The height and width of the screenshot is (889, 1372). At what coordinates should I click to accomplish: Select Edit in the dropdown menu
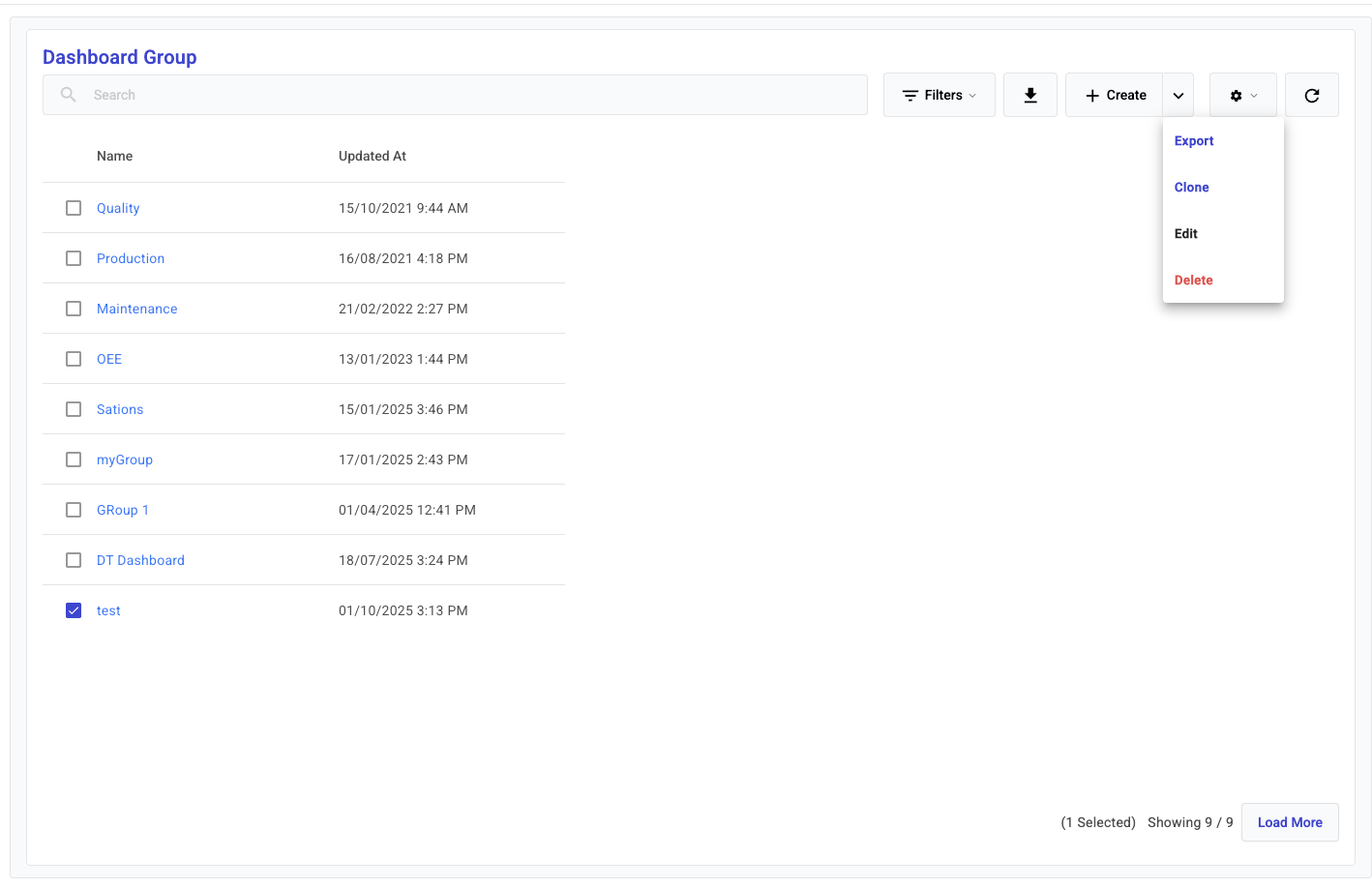[1186, 234]
